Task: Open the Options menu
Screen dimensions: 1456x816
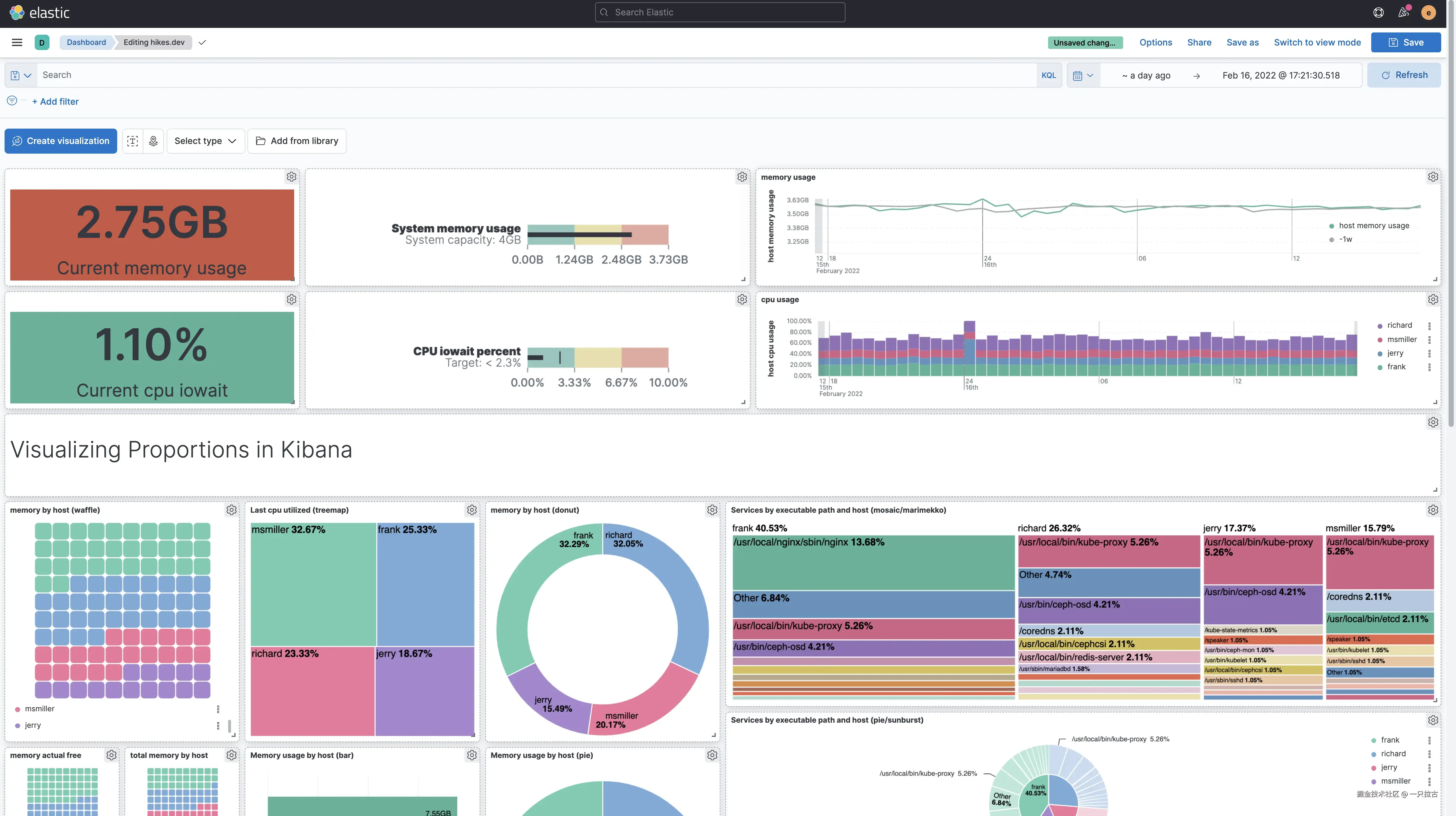Action: 1155,42
